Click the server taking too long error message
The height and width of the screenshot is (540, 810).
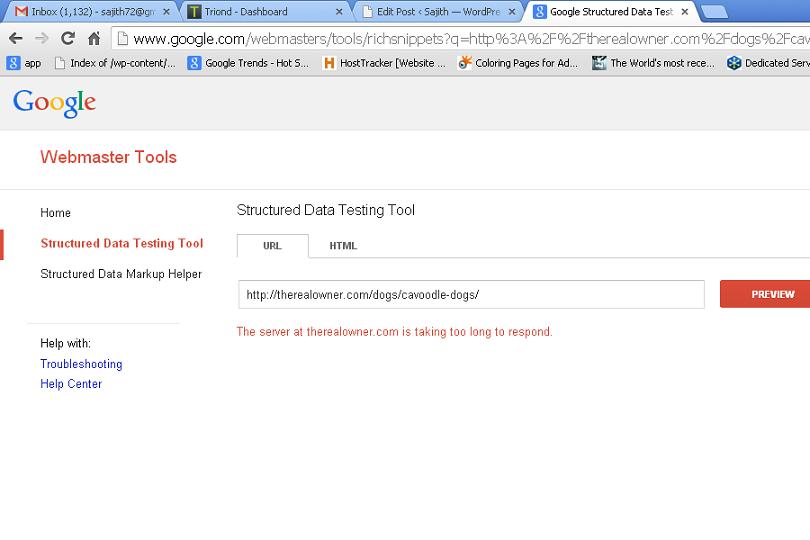[394, 332]
